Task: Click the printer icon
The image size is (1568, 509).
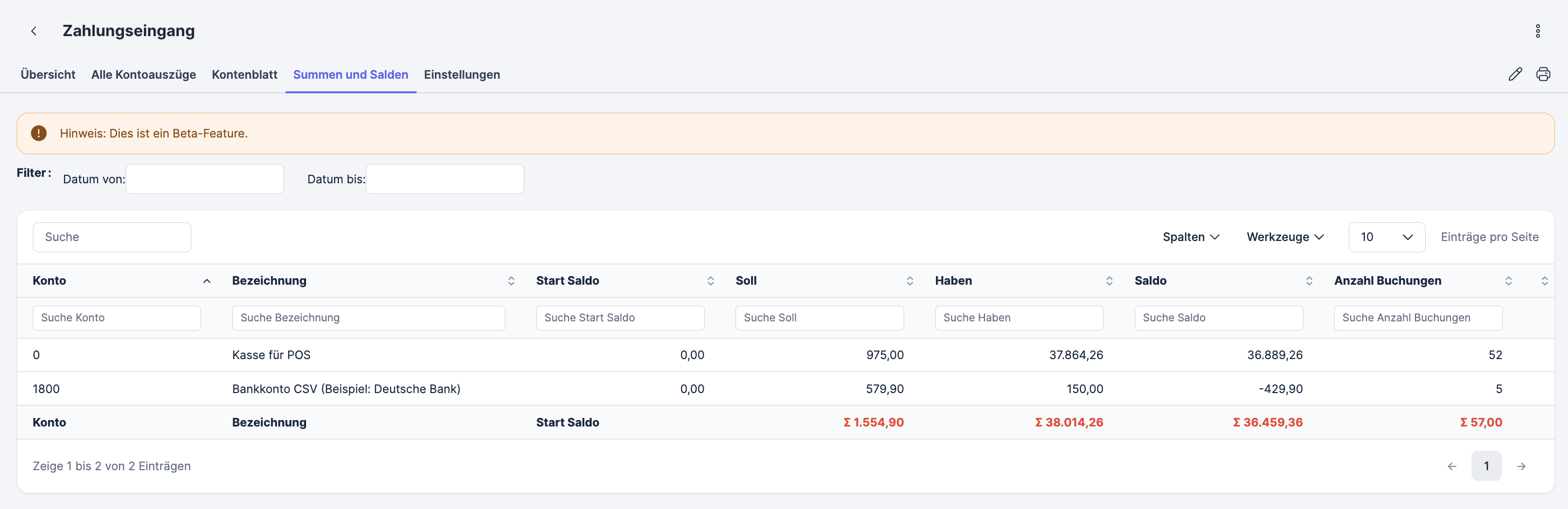Action: (1543, 74)
